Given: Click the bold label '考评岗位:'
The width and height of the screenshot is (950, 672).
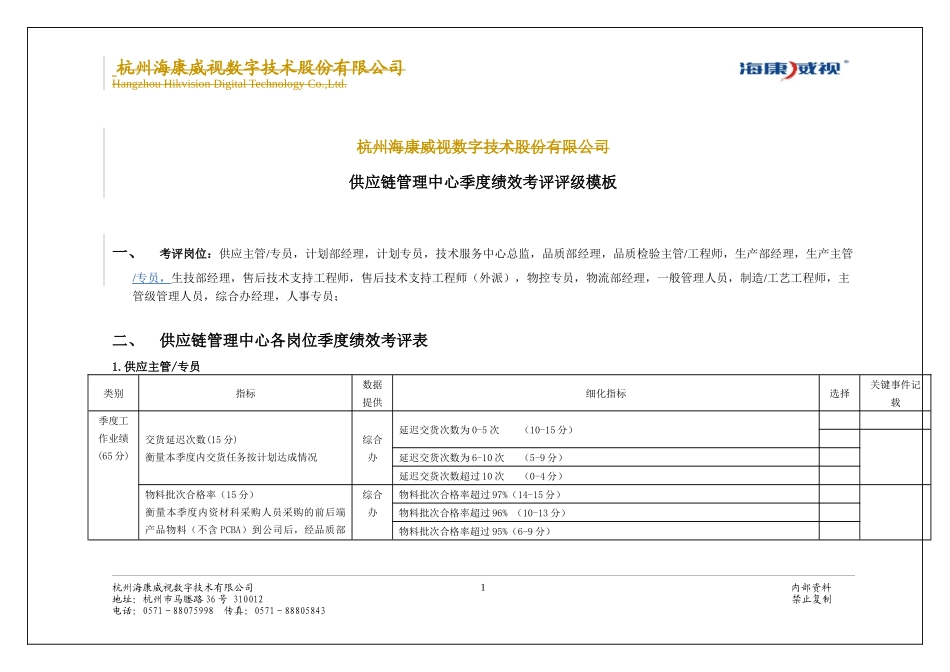Looking at the screenshot, I should [x=185, y=253].
